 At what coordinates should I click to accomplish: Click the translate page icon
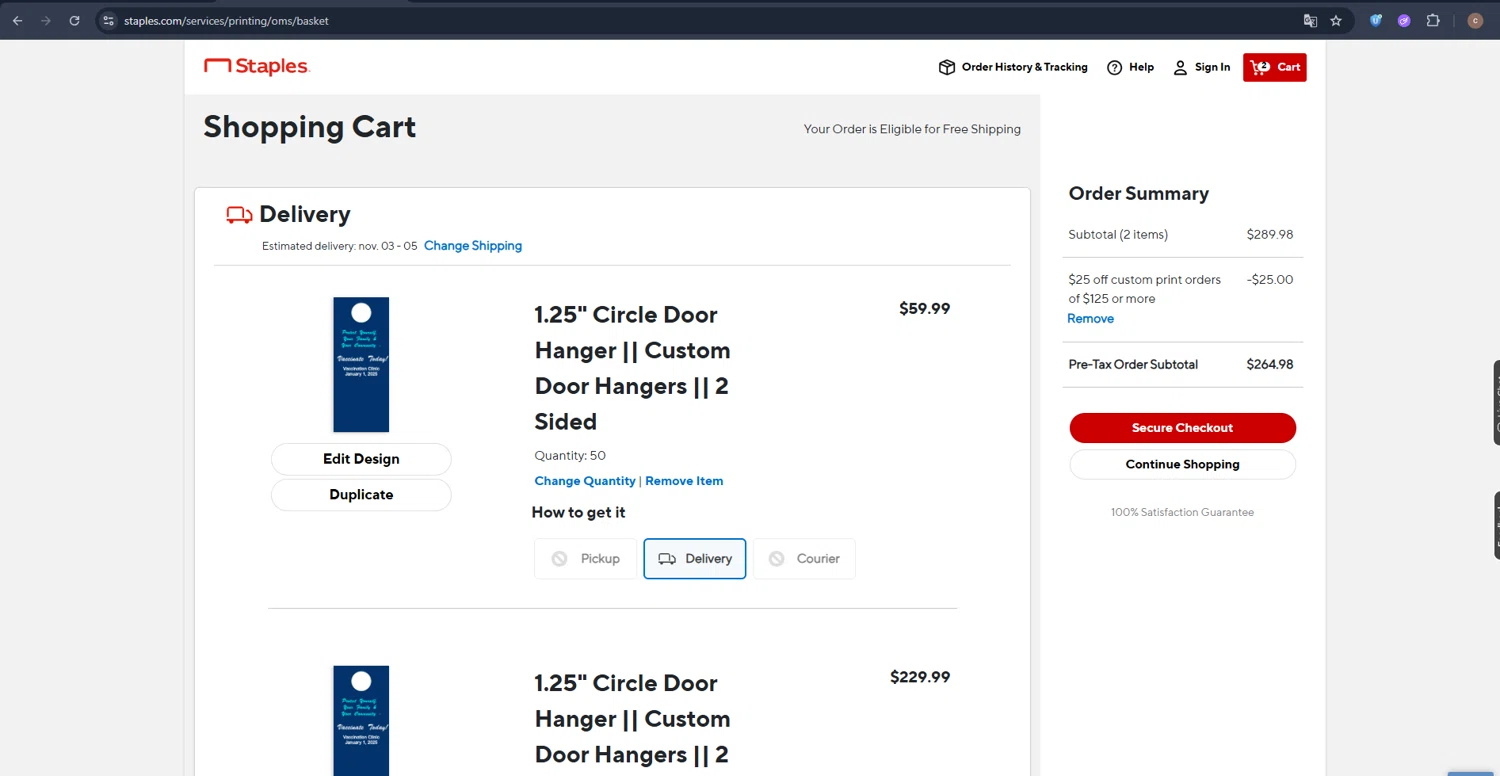(x=1310, y=20)
